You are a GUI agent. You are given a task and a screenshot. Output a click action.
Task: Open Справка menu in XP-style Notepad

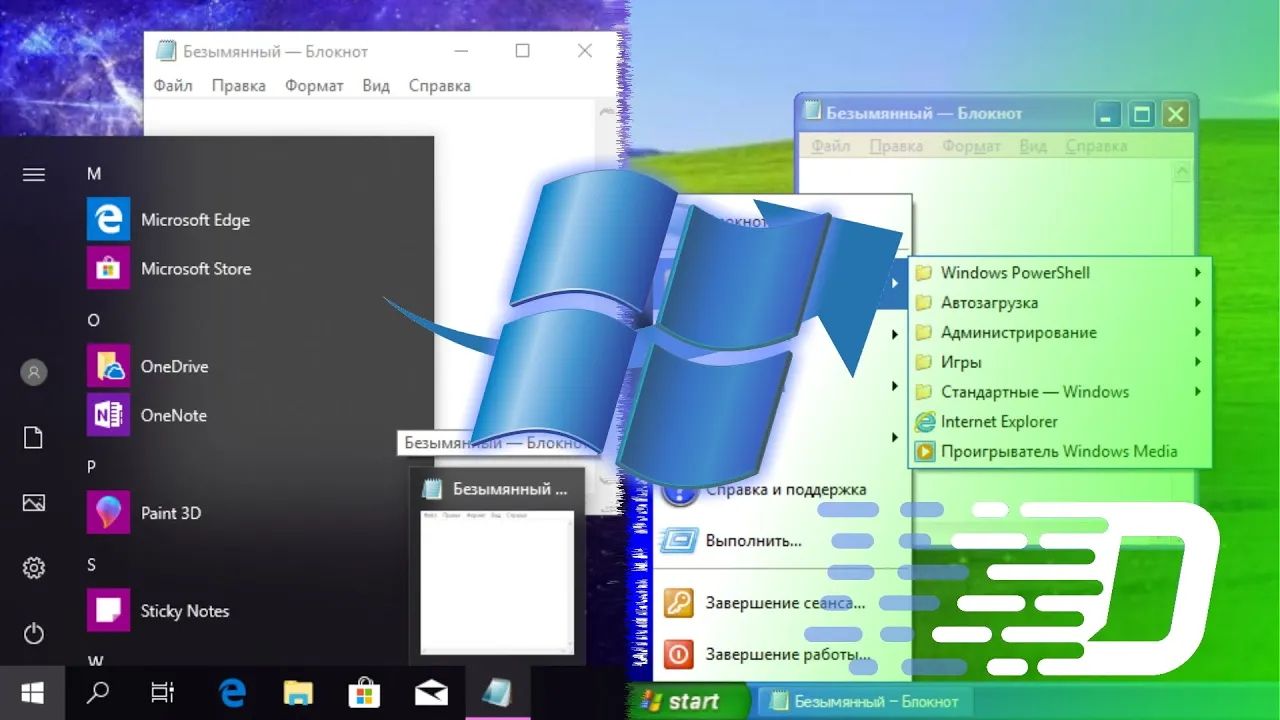click(x=1096, y=146)
